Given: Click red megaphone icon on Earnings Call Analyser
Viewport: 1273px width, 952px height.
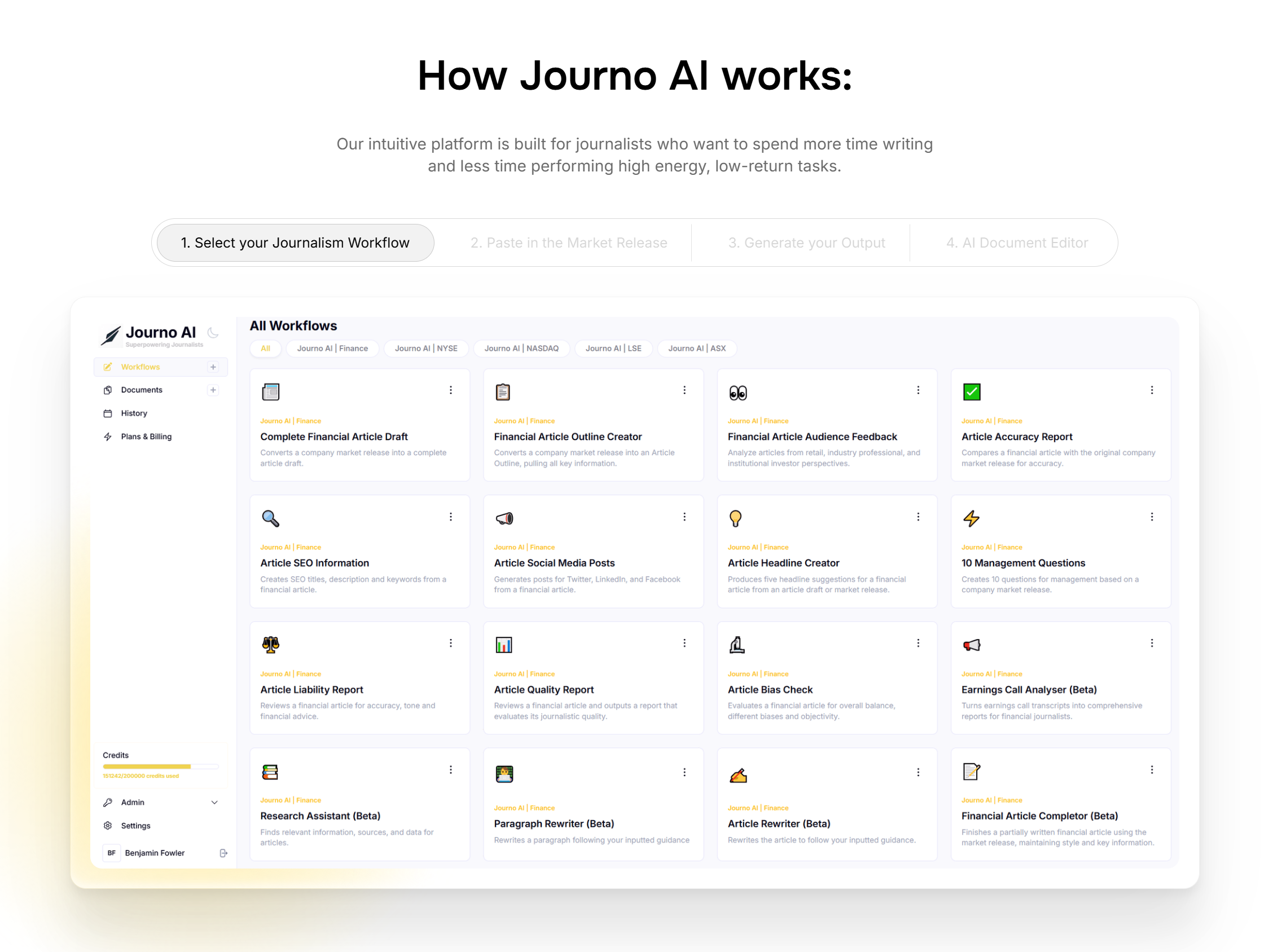Looking at the screenshot, I should (x=972, y=646).
